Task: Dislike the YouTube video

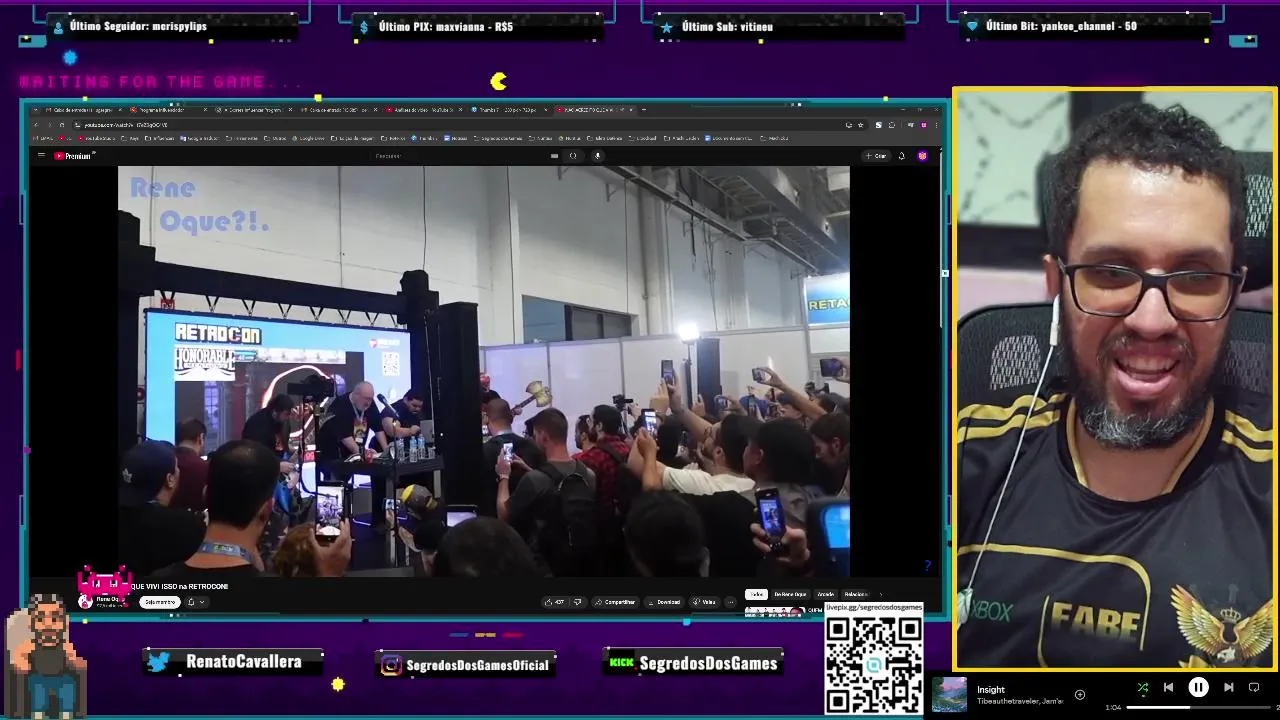Action: pyautogui.click(x=577, y=602)
